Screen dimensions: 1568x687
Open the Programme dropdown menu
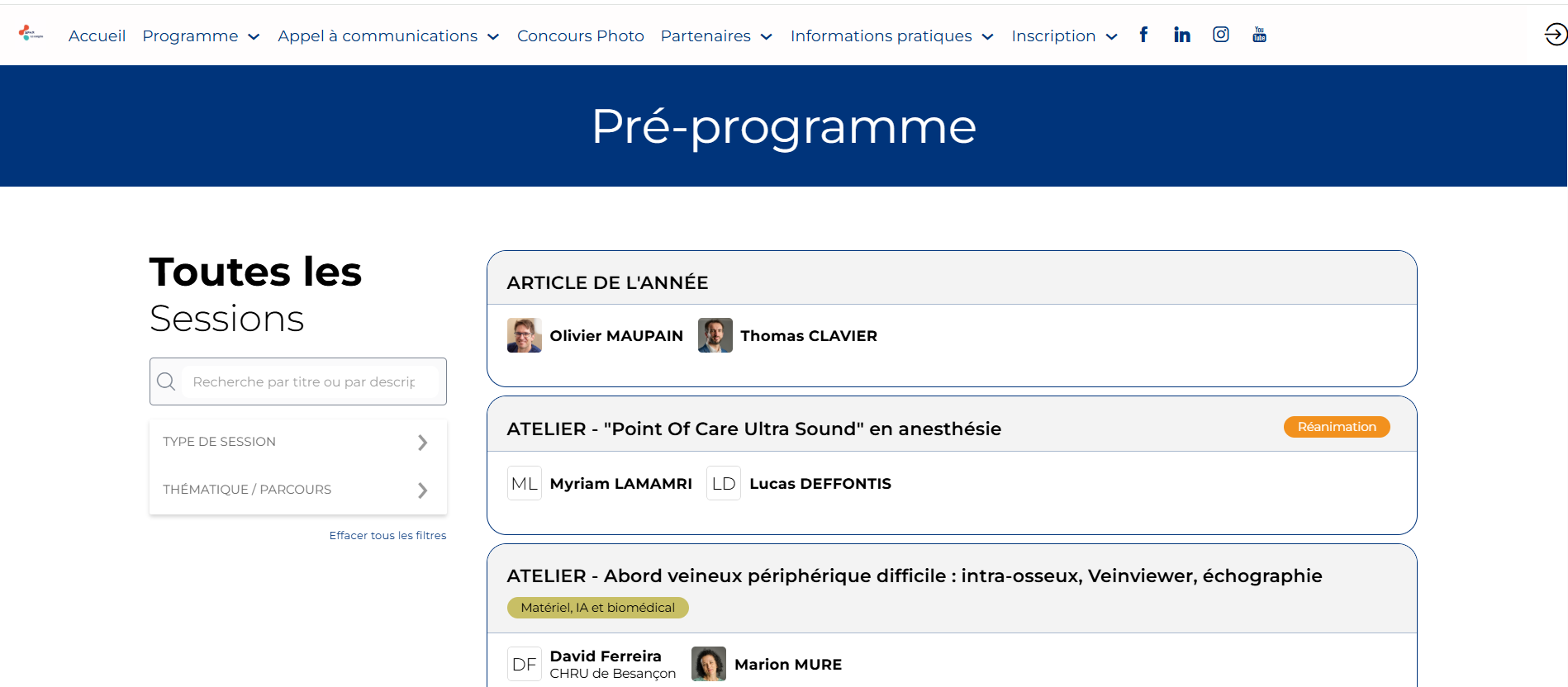click(201, 36)
